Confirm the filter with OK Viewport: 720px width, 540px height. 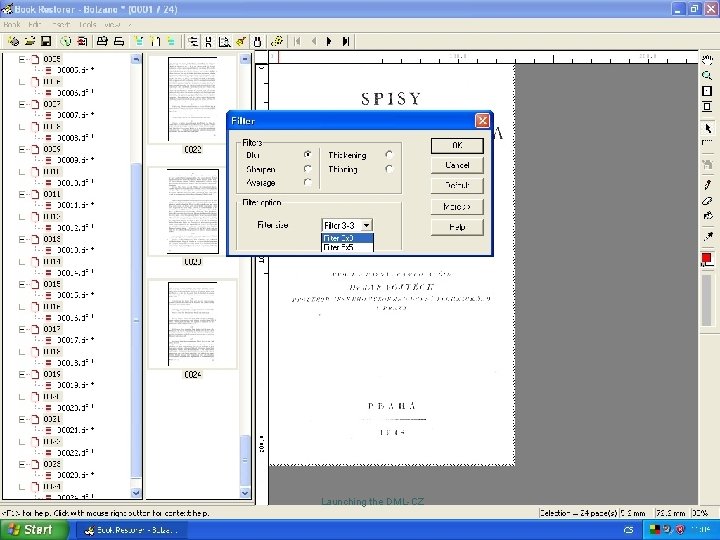pos(457,146)
